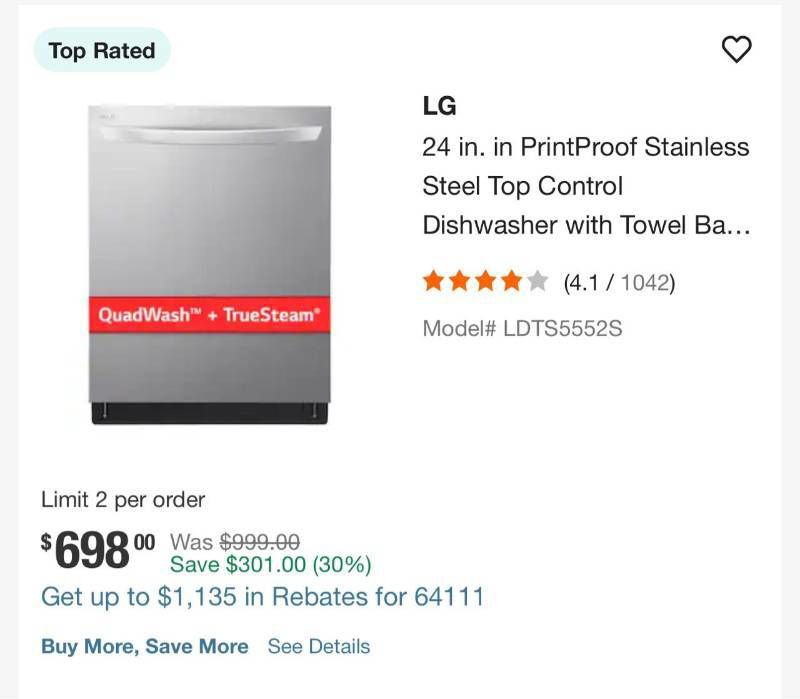
Task: Click the Top Rated badge
Action: 102,51
